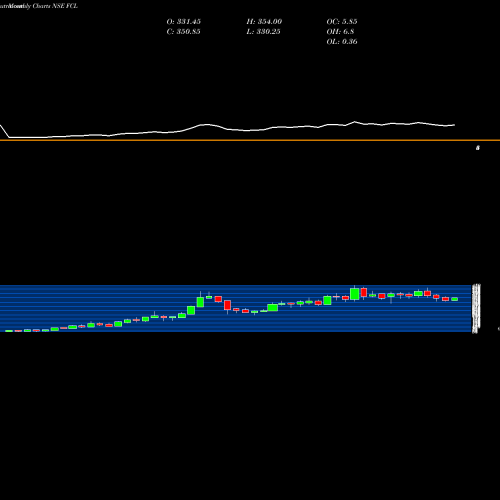Click the 'OH: 6.8' readout

pos(340,32)
